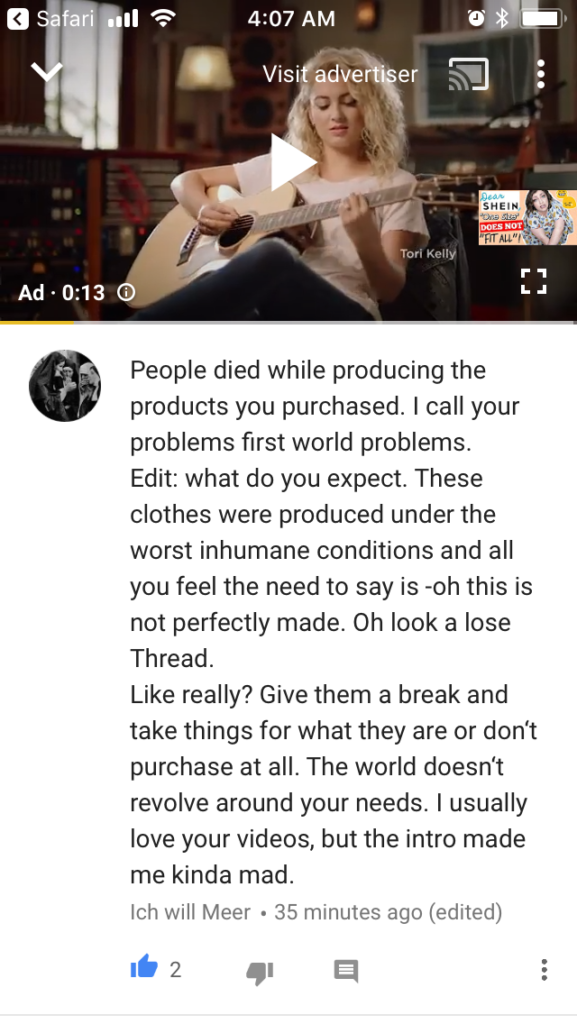Click the ad info circle icon
The image size is (577, 1024).
click(125, 292)
